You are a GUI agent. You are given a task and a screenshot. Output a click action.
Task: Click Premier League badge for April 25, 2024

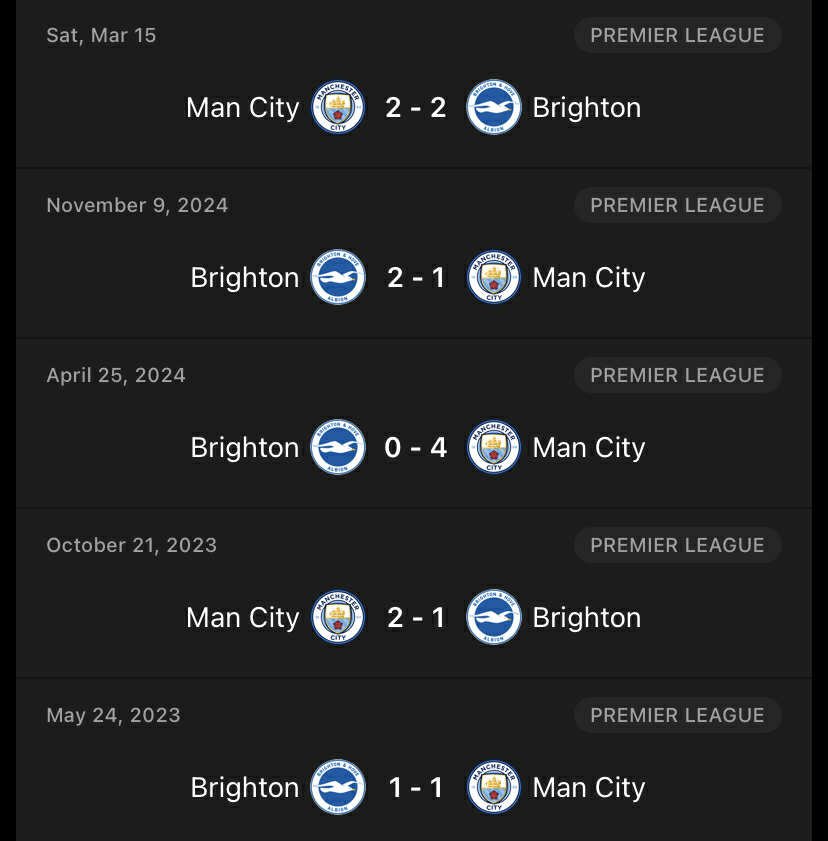pyautogui.click(x=677, y=375)
